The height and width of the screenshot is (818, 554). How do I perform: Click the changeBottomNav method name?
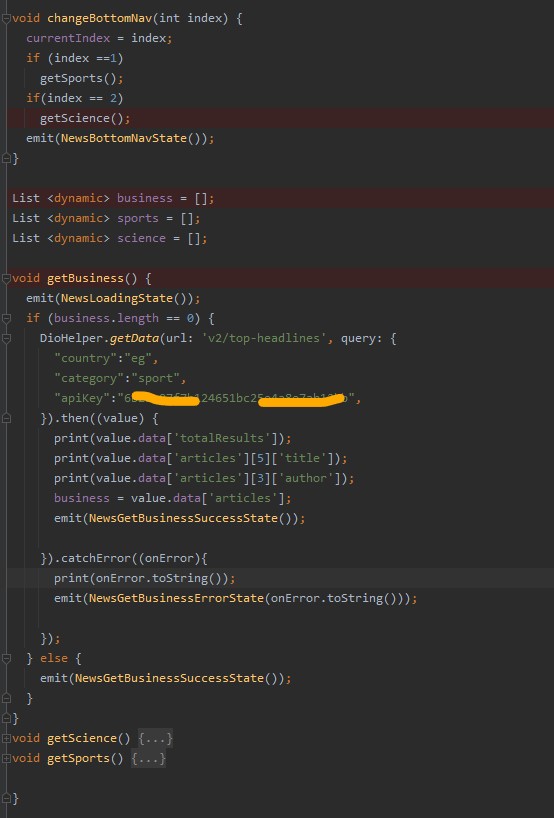[100, 18]
